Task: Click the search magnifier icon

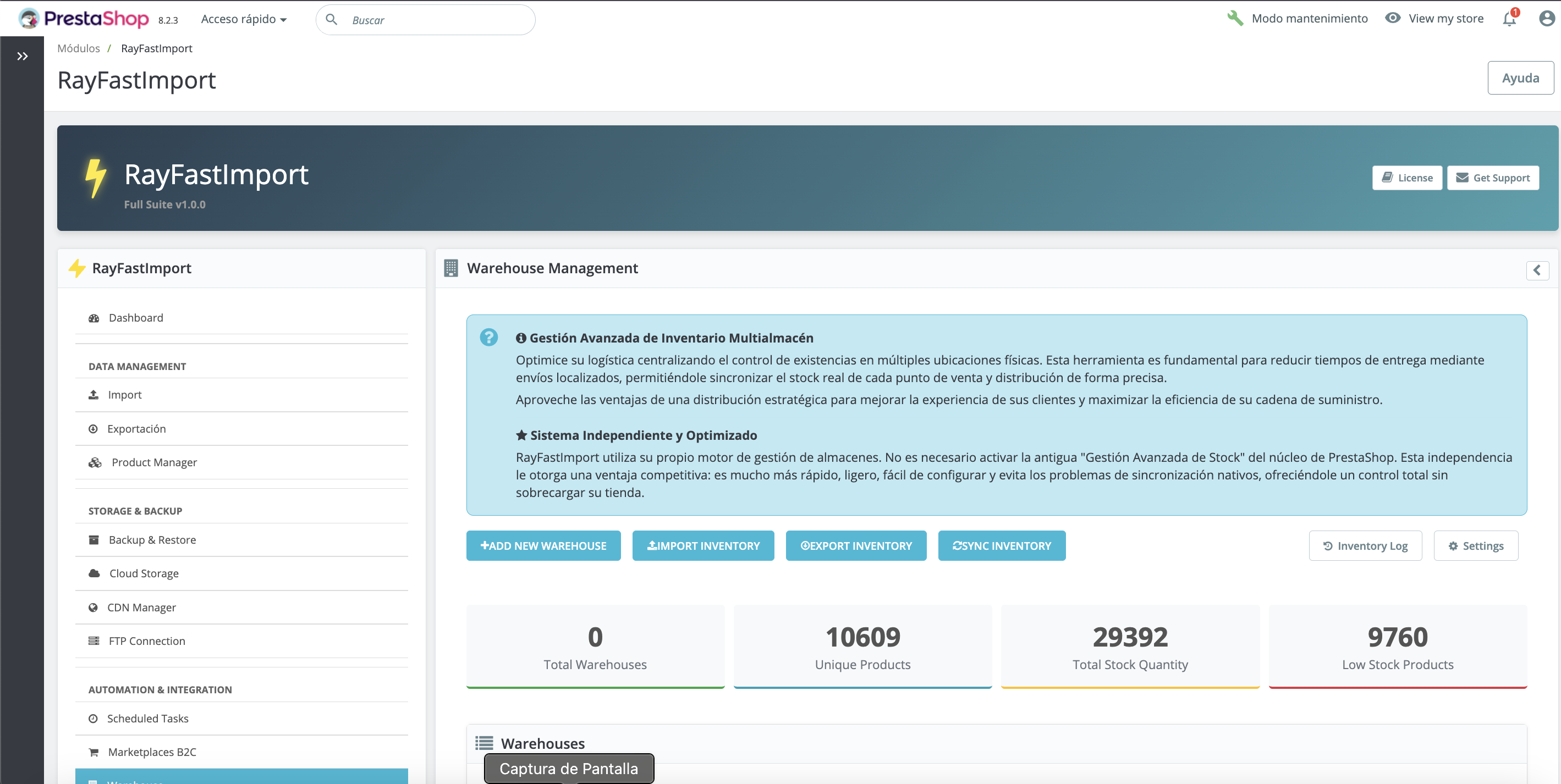Action: (x=332, y=19)
